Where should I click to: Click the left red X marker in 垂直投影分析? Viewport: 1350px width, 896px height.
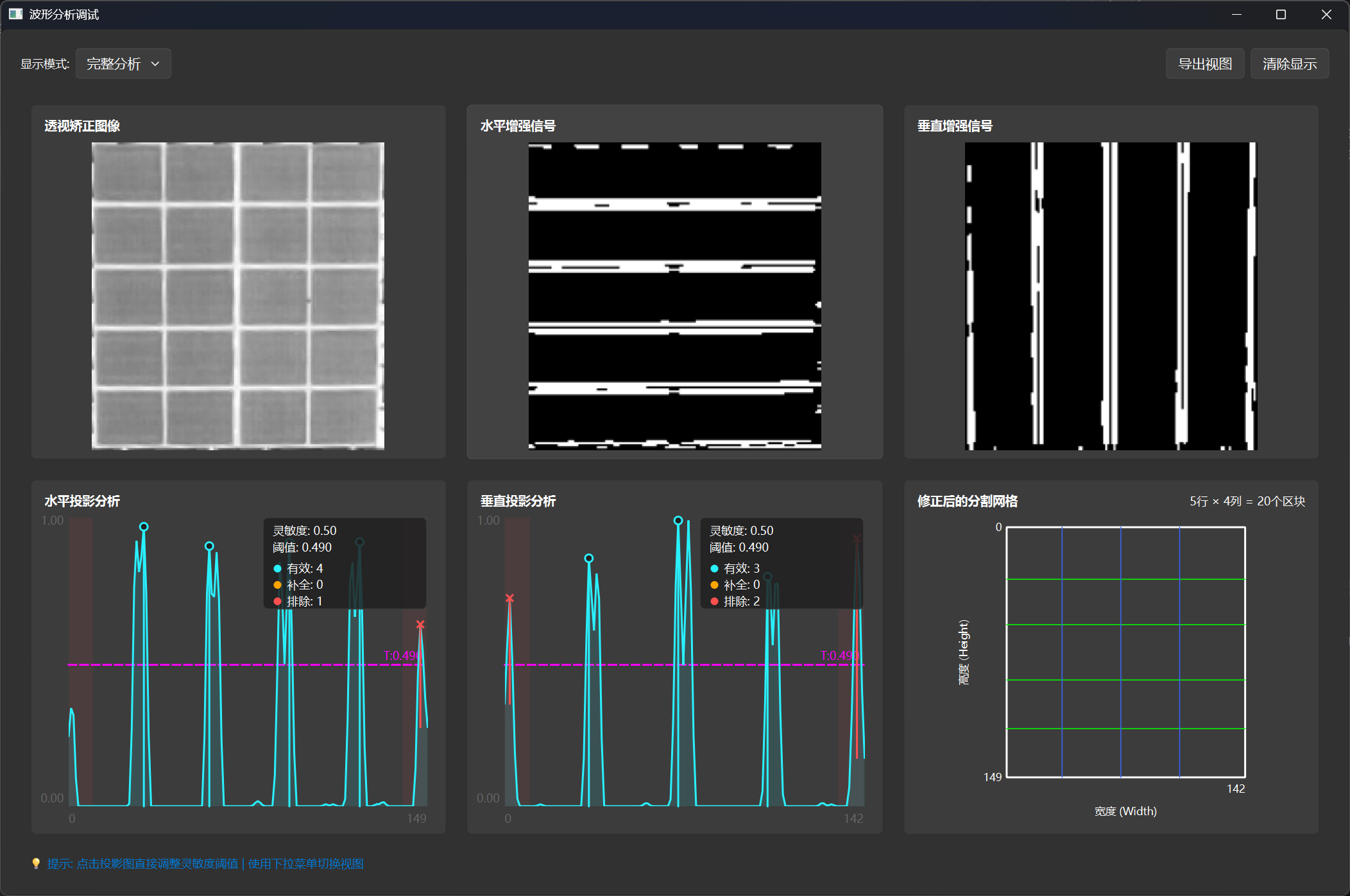click(x=509, y=598)
